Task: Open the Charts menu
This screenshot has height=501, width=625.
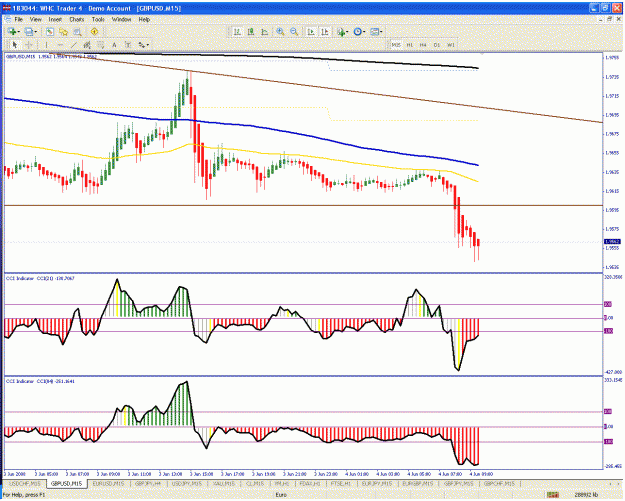Action: (x=77, y=19)
